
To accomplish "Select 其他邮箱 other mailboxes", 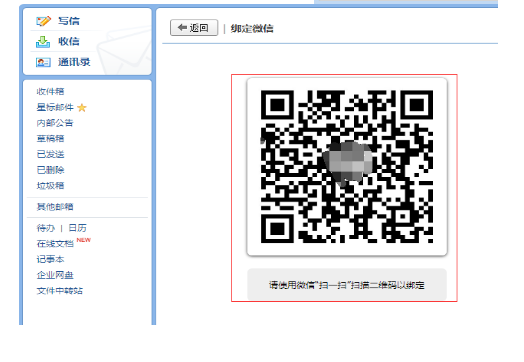I will (55, 207).
